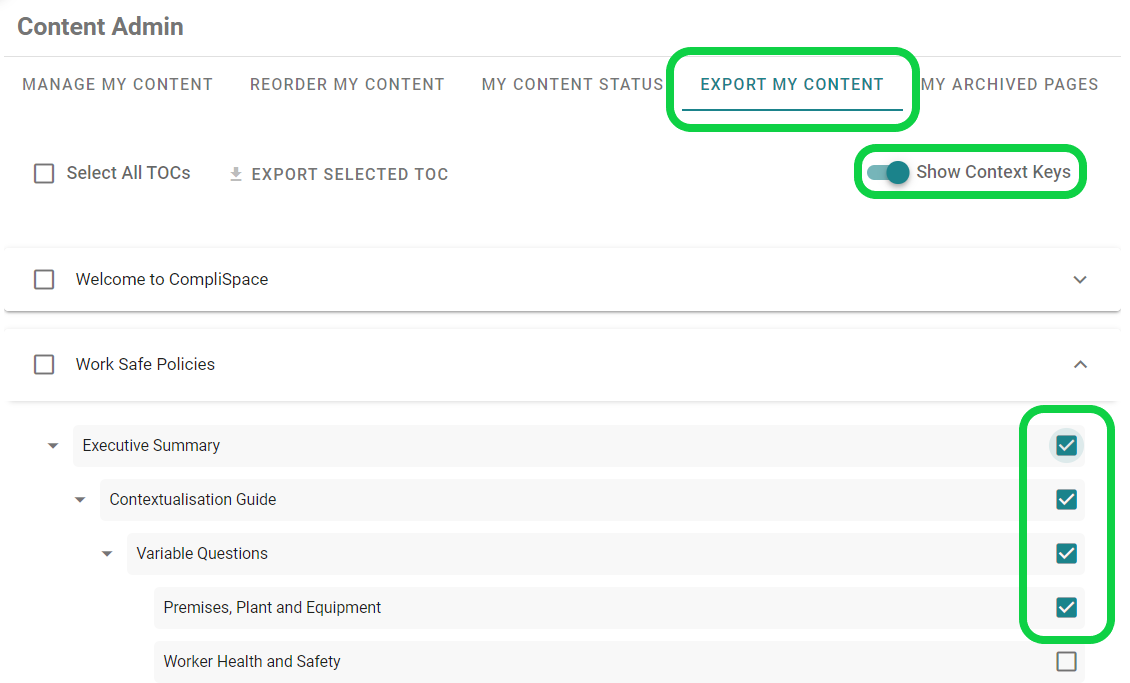View the My Content Status tab
Image resolution: width=1130 pixels, height=683 pixels.
pyautogui.click(x=571, y=84)
